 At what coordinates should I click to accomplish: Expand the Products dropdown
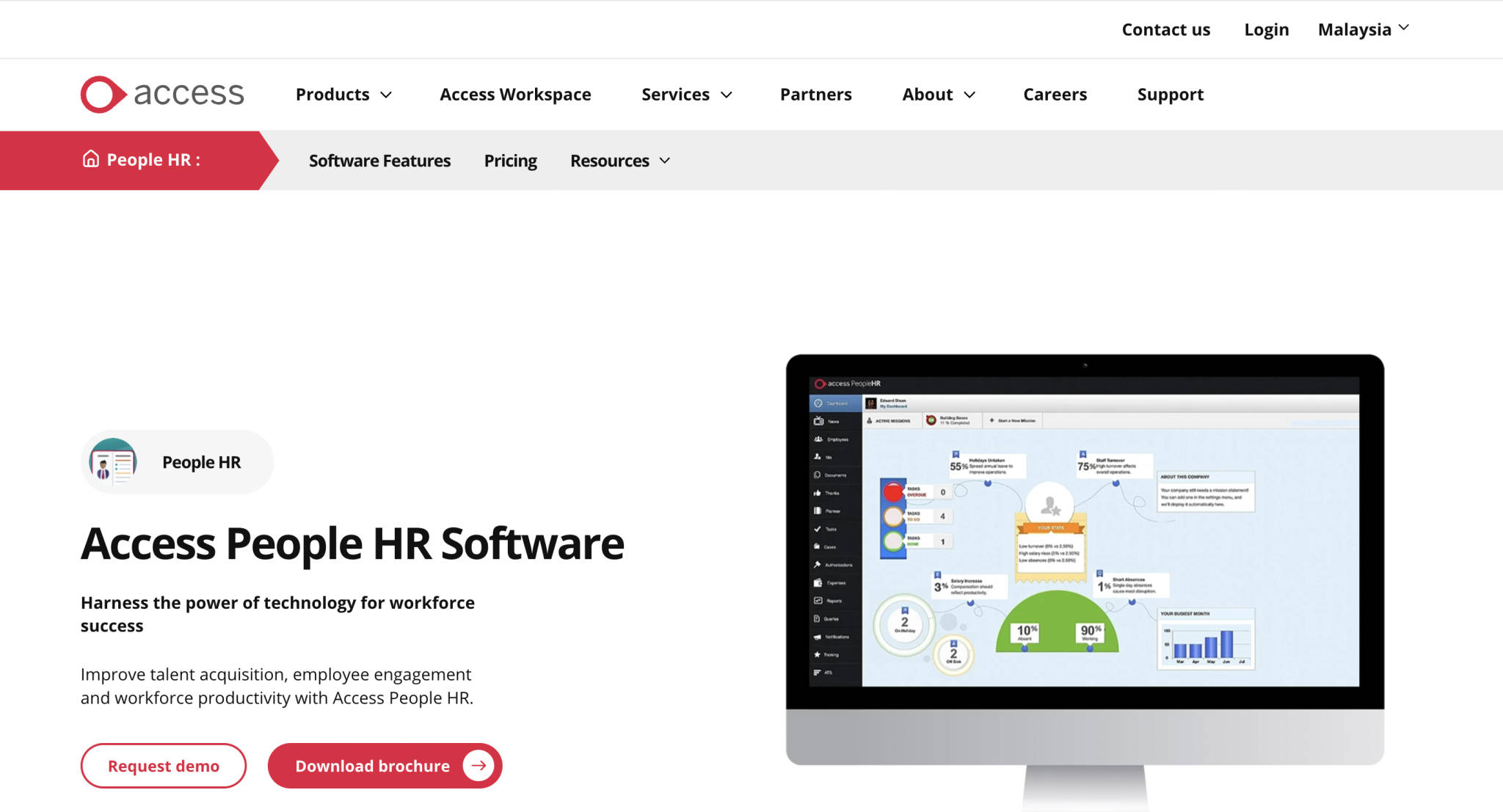coord(343,95)
